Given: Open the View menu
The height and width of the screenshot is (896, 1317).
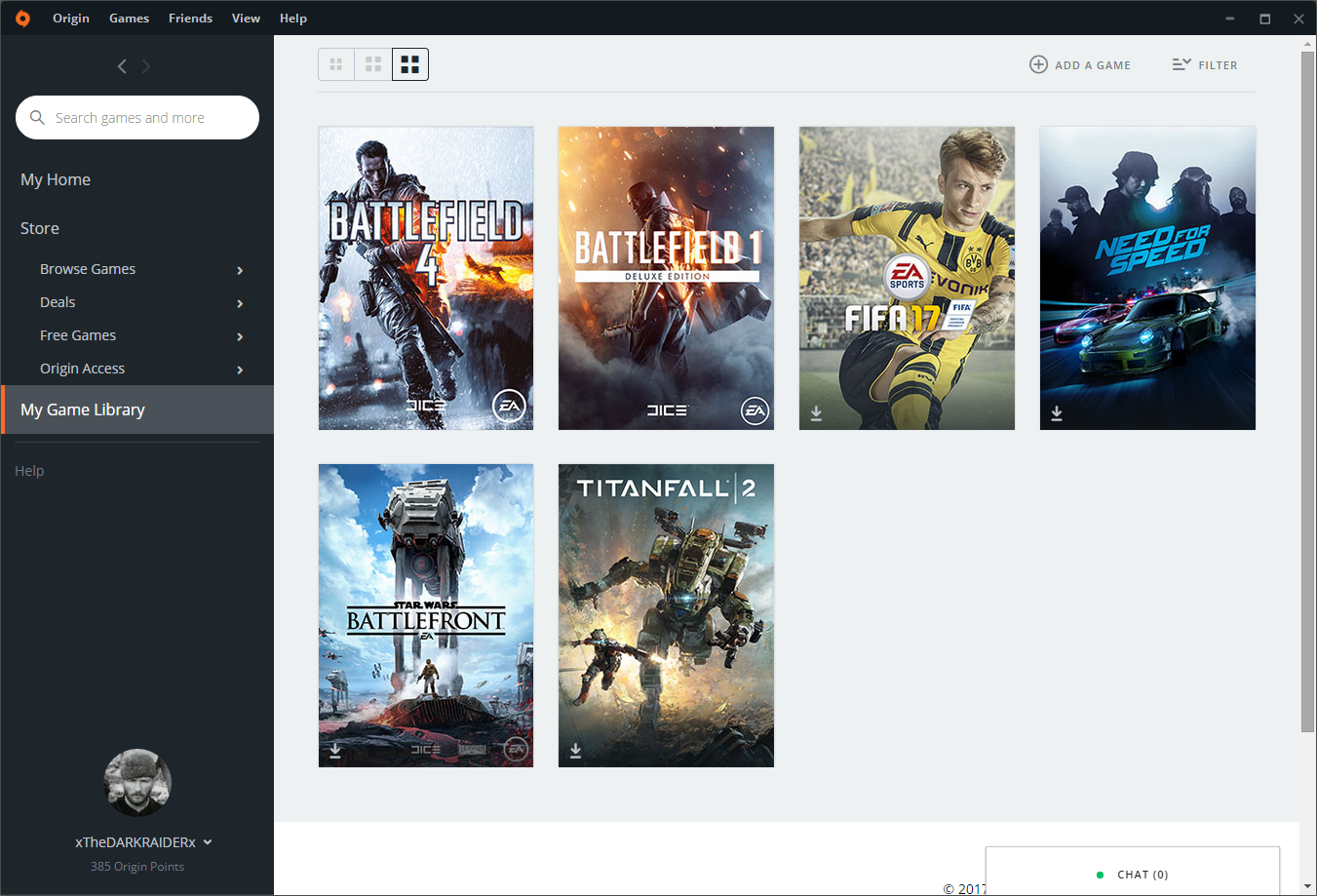Looking at the screenshot, I should click(246, 18).
